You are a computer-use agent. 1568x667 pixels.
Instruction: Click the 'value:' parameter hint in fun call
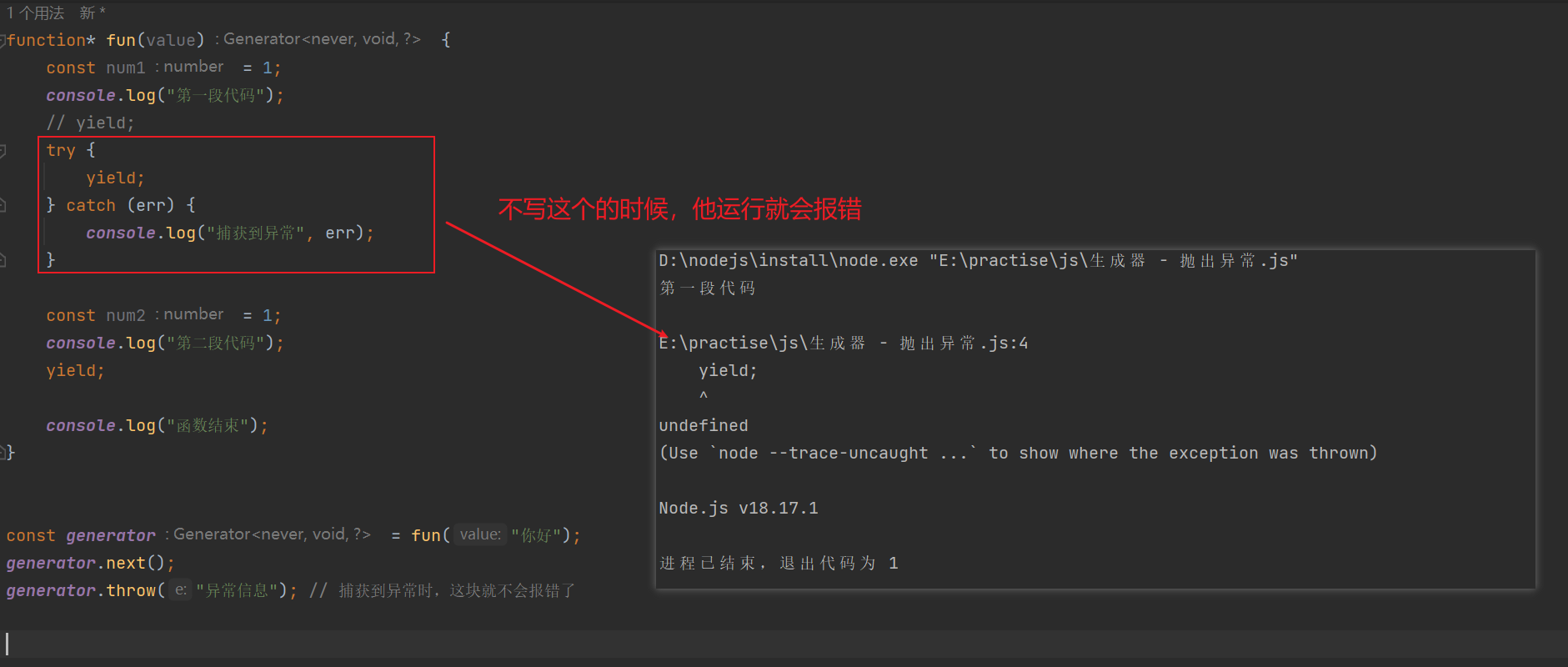coord(480,534)
